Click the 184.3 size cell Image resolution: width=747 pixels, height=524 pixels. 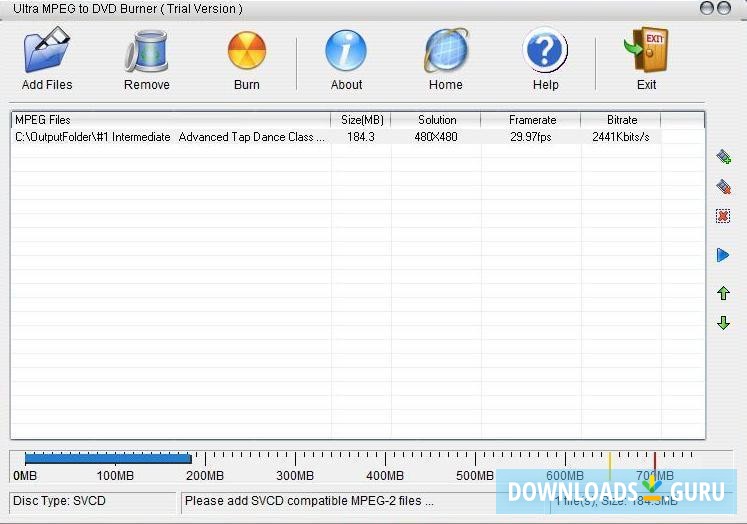click(361, 137)
